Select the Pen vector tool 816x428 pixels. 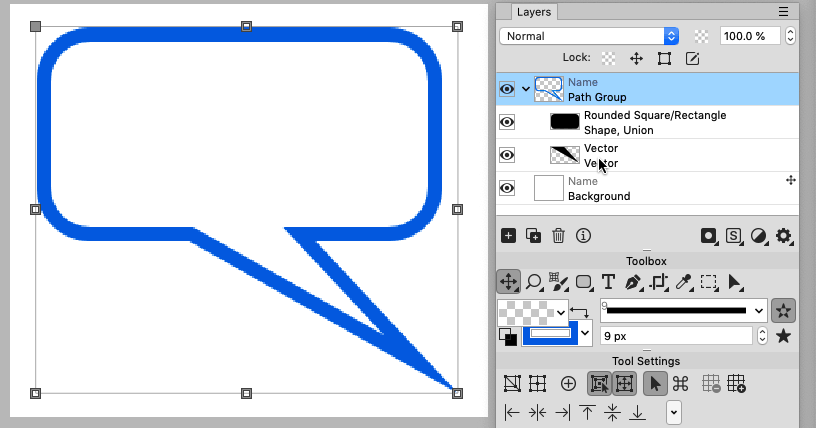pos(633,282)
